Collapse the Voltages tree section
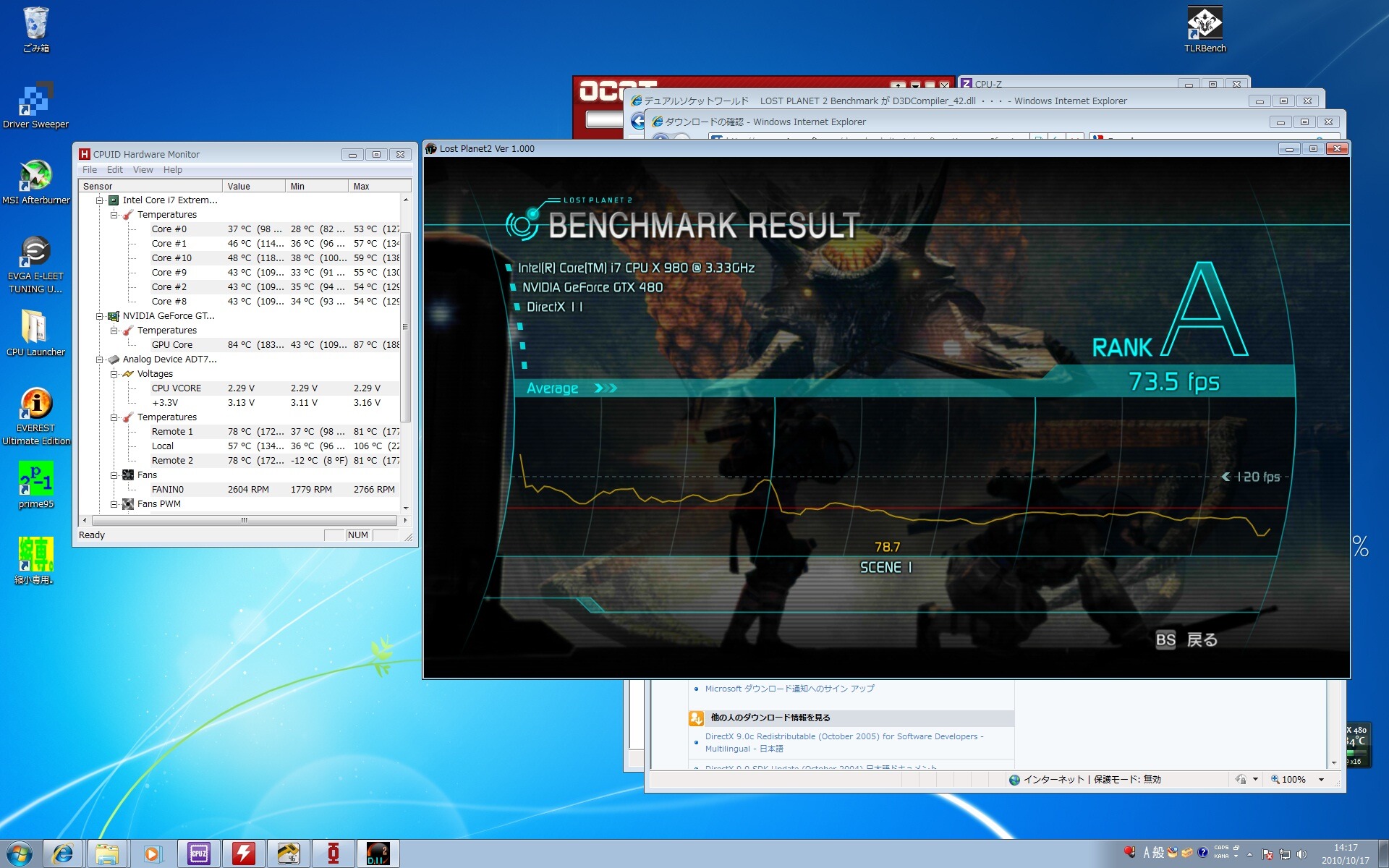The height and width of the screenshot is (868, 1389). tap(114, 374)
